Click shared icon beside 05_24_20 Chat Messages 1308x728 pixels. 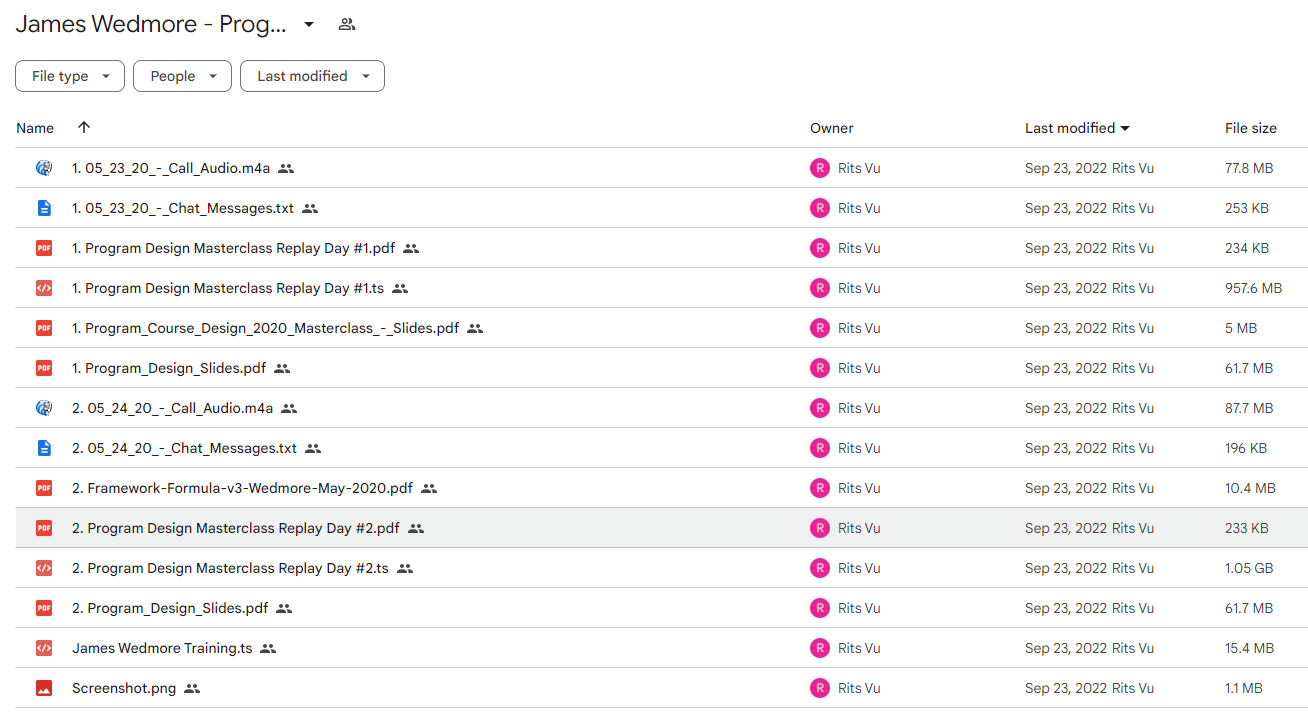(x=313, y=448)
